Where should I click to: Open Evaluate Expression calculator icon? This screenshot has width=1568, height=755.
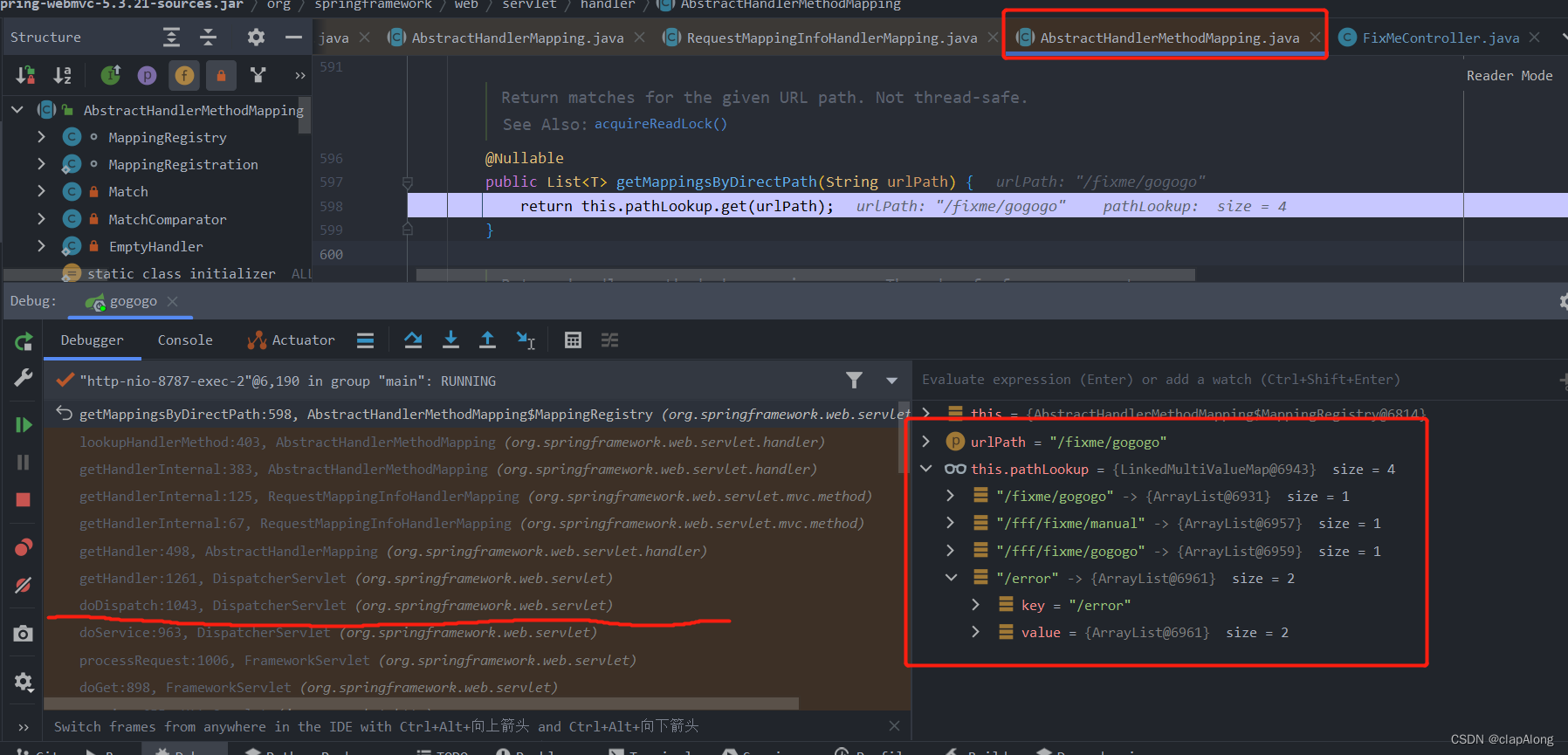pos(573,340)
